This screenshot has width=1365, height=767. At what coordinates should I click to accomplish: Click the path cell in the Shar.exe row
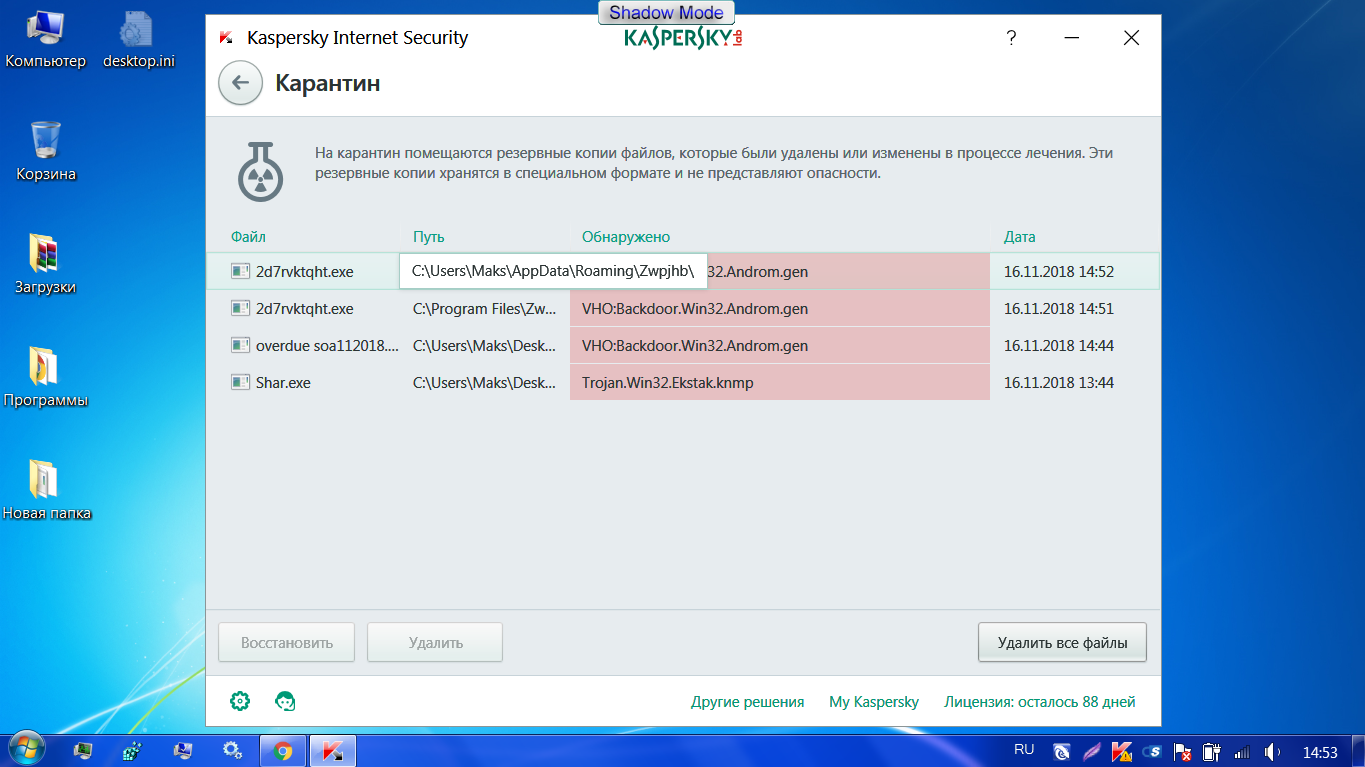tap(485, 383)
